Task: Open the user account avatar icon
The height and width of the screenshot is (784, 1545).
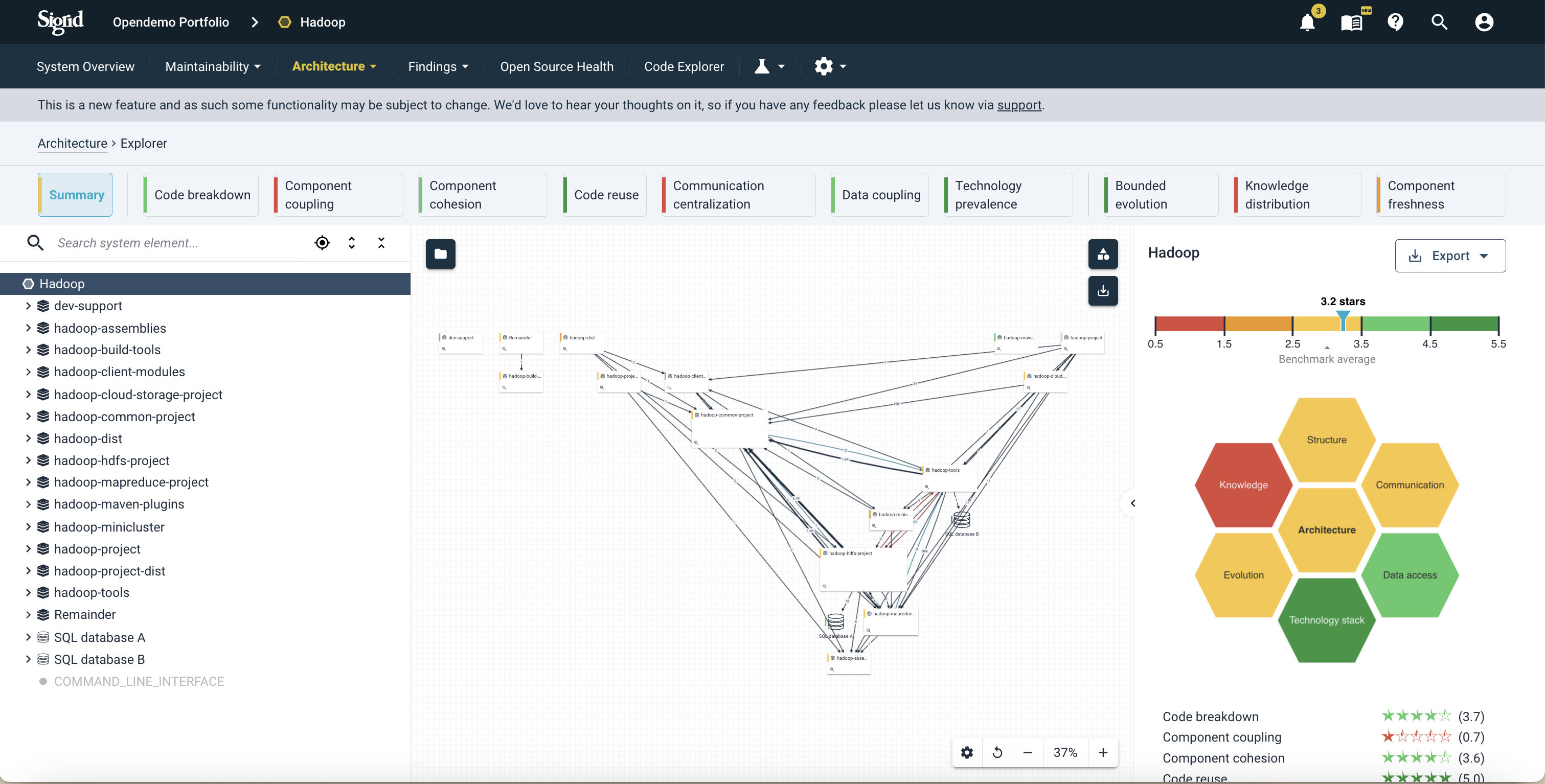Action: (1484, 22)
